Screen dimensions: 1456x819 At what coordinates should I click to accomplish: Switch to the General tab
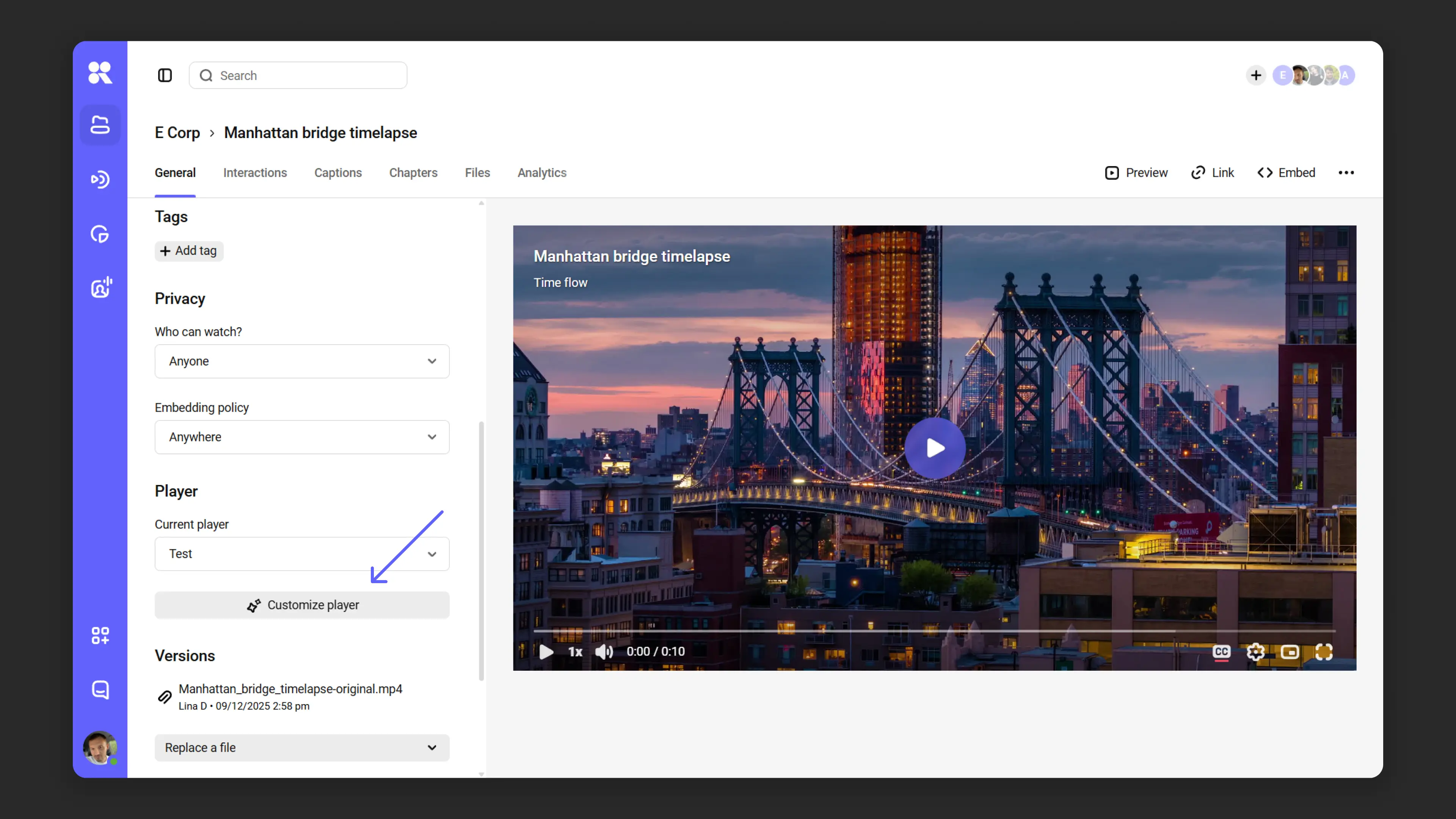click(x=175, y=173)
